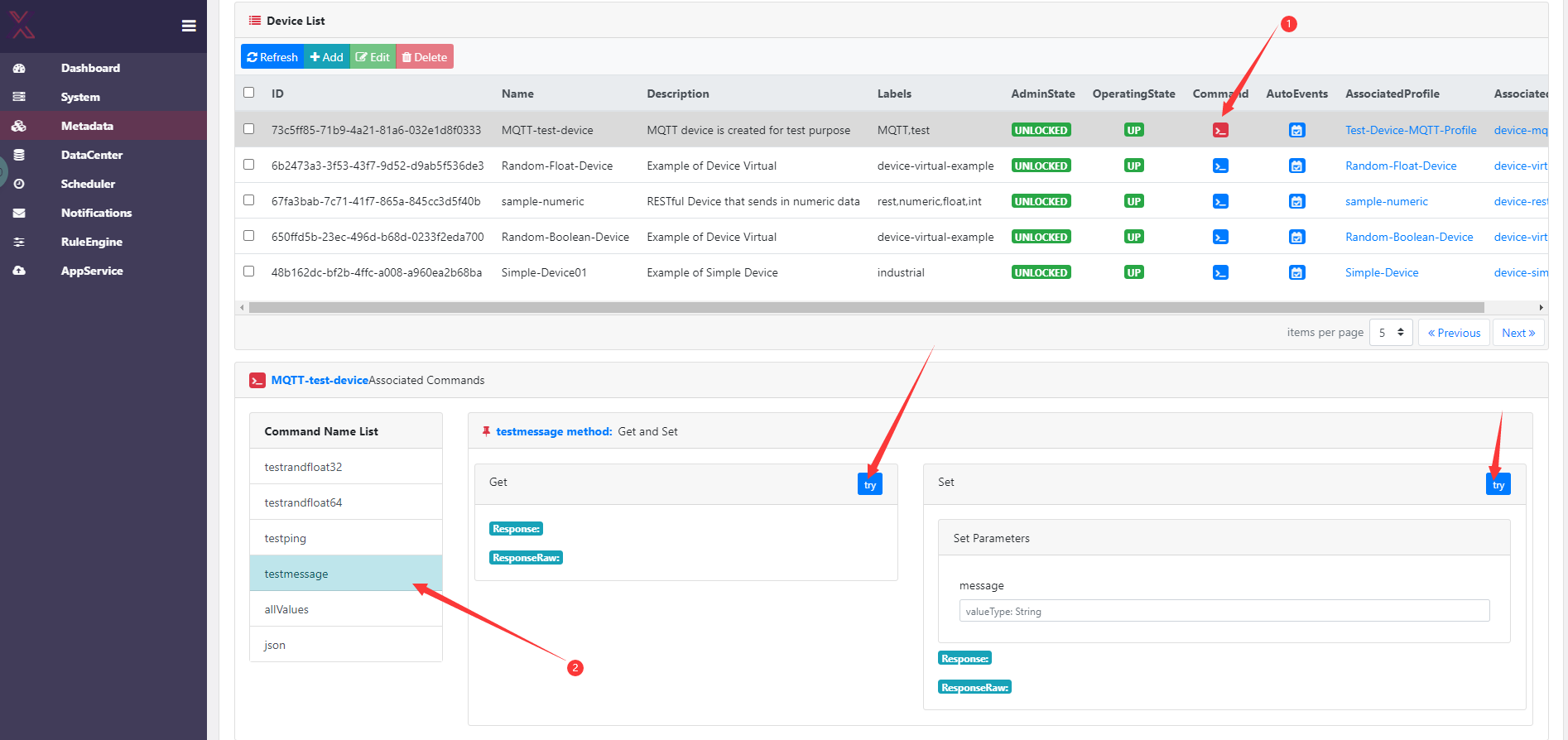Click the Scheduler clock icon
Image resolution: width=1568 pixels, height=740 pixels.
(19, 184)
